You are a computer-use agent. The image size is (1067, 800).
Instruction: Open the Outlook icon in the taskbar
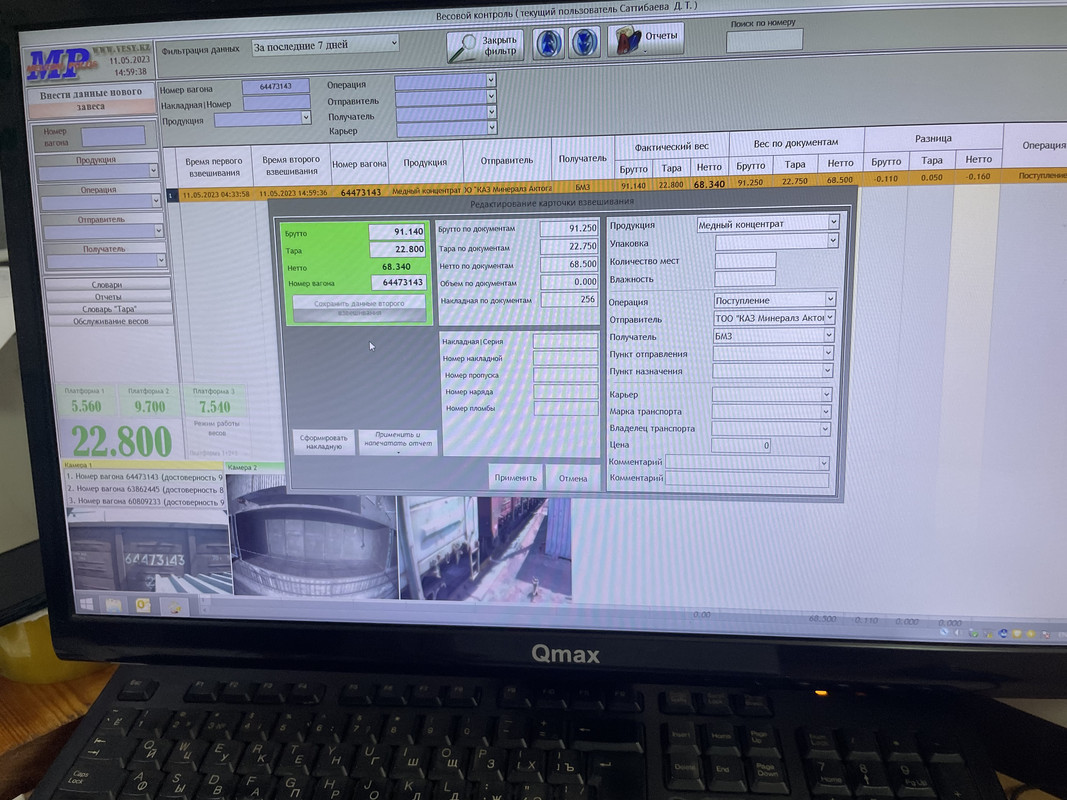point(143,605)
